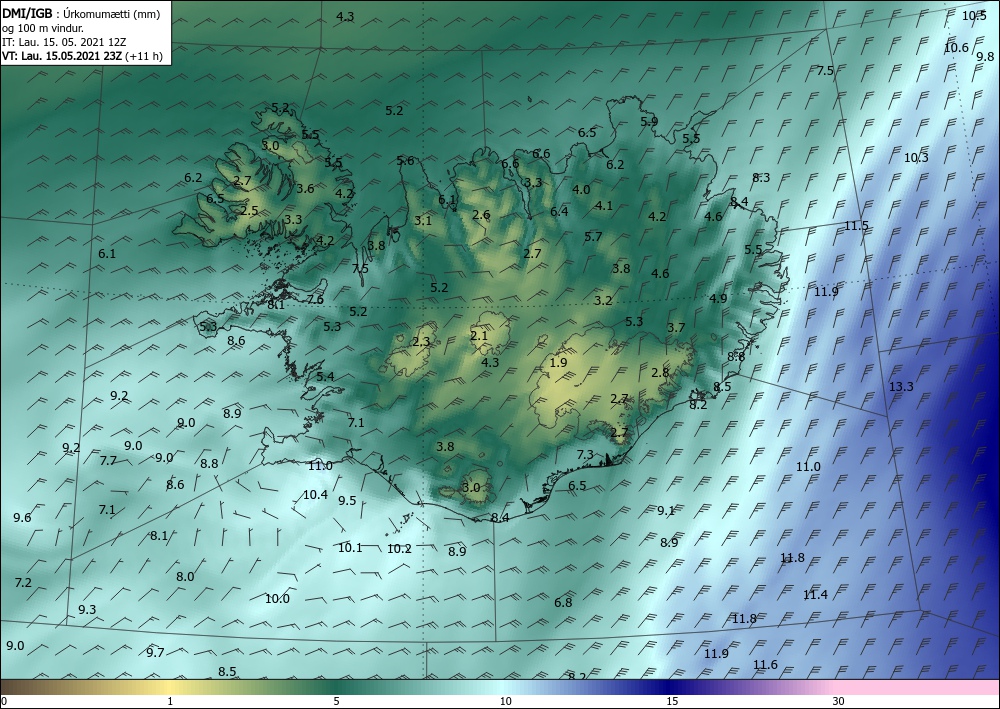Click the 2.6 precipitation value
This screenshot has height=709, width=1000.
481,214
